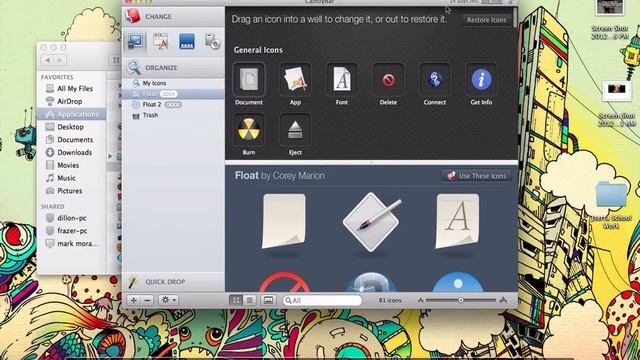Select the letter A font icon in Float
The height and width of the screenshot is (360, 640).
pos(457,221)
